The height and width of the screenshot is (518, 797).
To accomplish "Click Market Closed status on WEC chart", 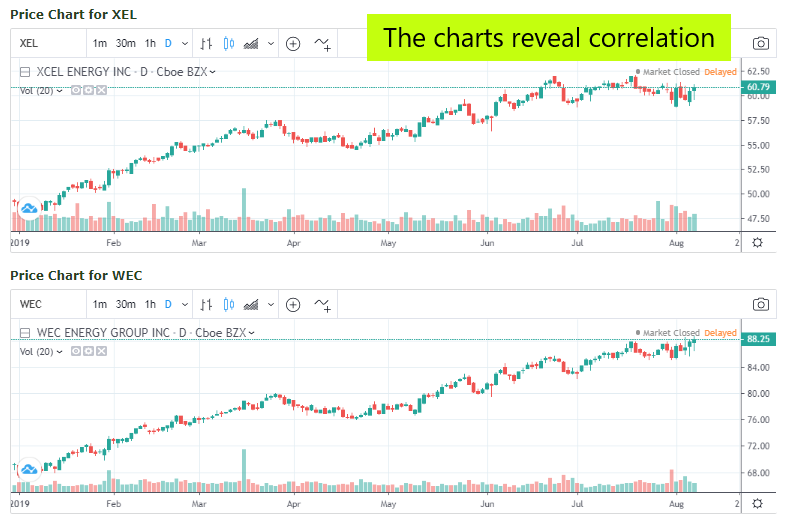I will point(668,333).
